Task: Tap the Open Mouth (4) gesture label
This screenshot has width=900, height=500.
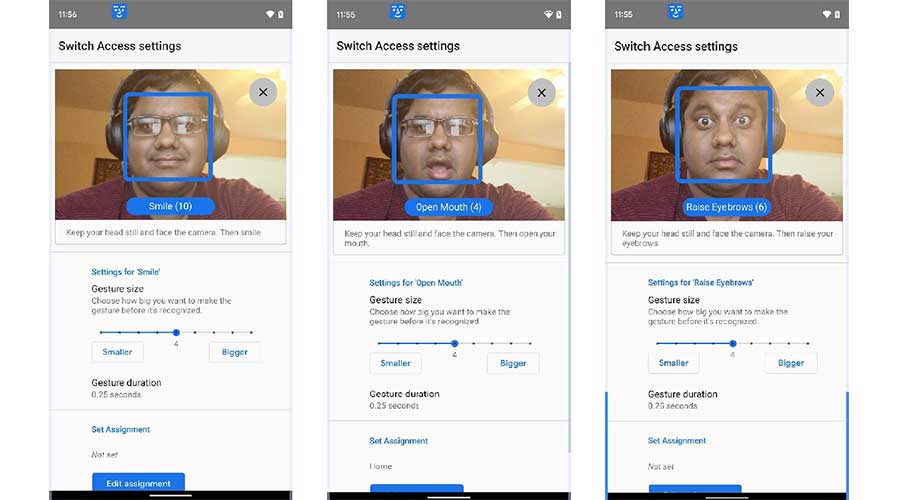Action: tap(449, 207)
